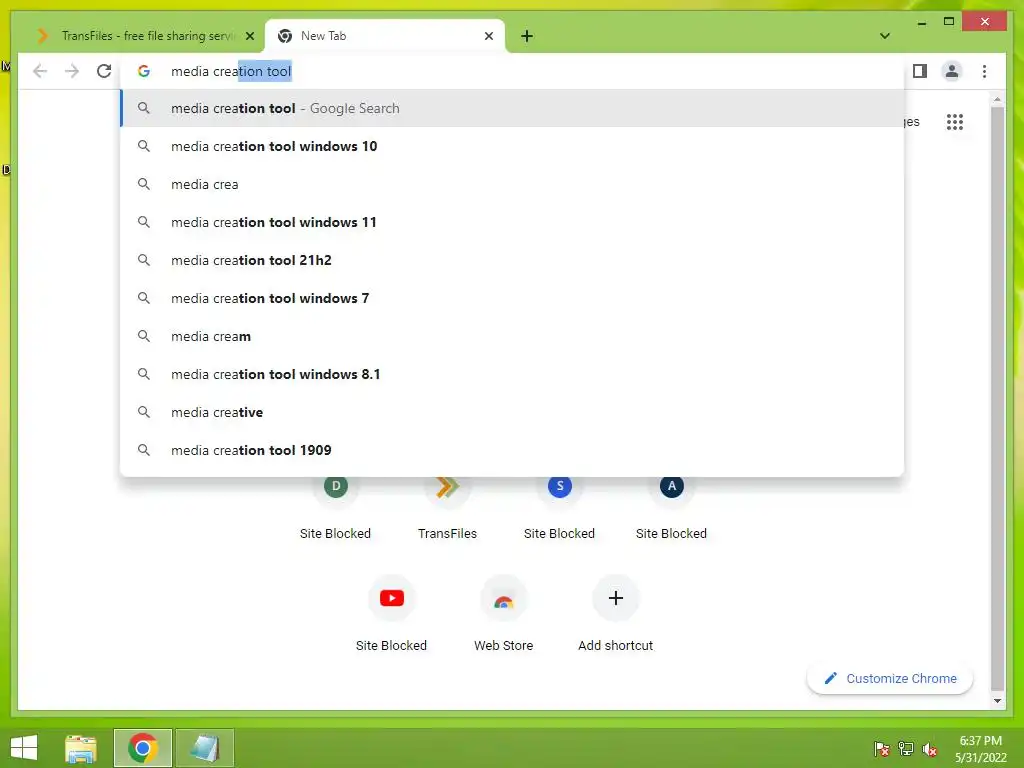Open the profile avatar button
Viewport: 1024px width, 768px height.
click(952, 71)
